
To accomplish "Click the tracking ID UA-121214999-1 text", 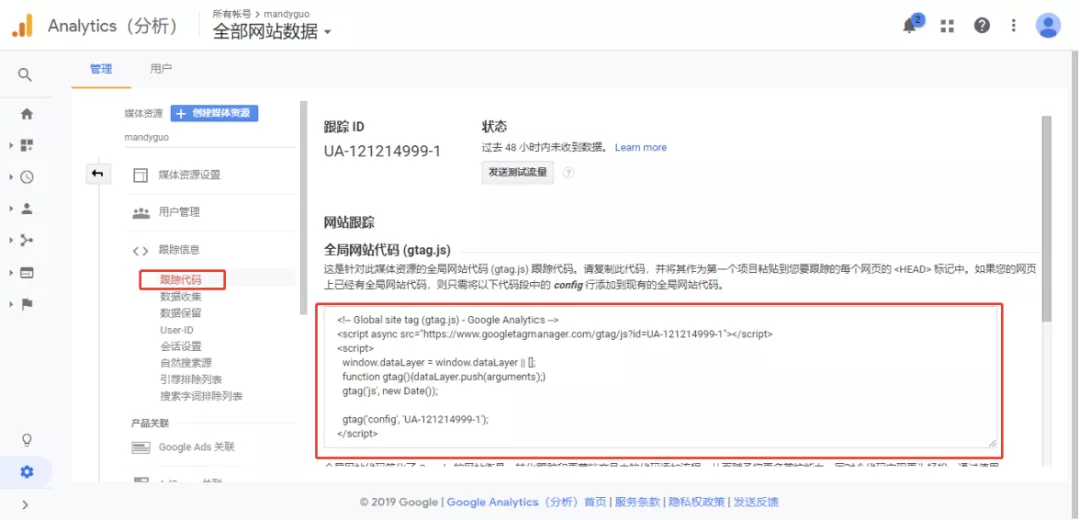I will tap(382, 151).
